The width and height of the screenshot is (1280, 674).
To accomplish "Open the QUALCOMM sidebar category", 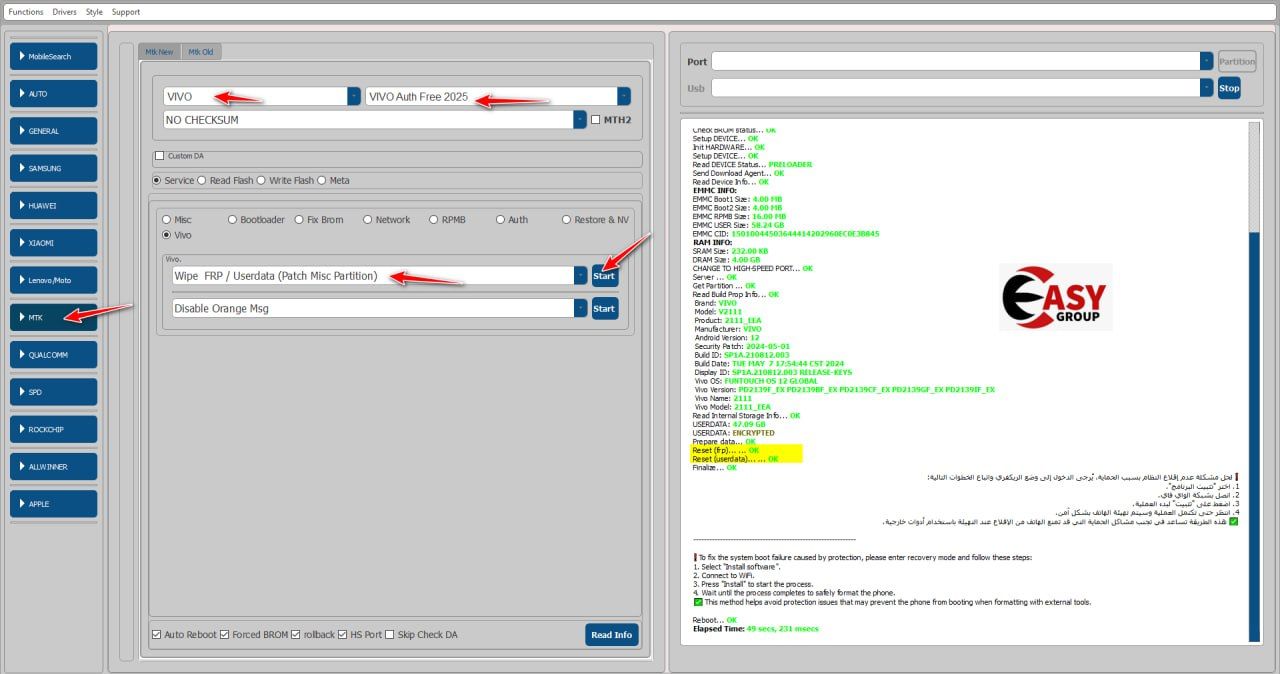I will click(x=53, y=355).
